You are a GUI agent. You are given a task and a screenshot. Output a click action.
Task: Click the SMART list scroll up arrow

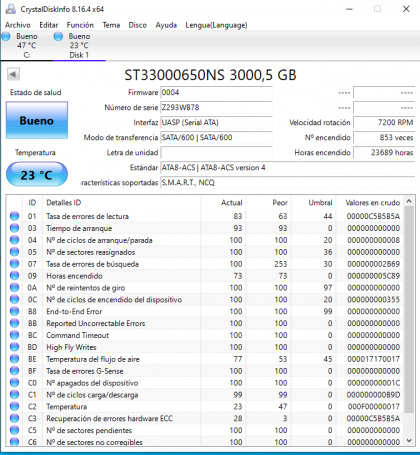409,201
